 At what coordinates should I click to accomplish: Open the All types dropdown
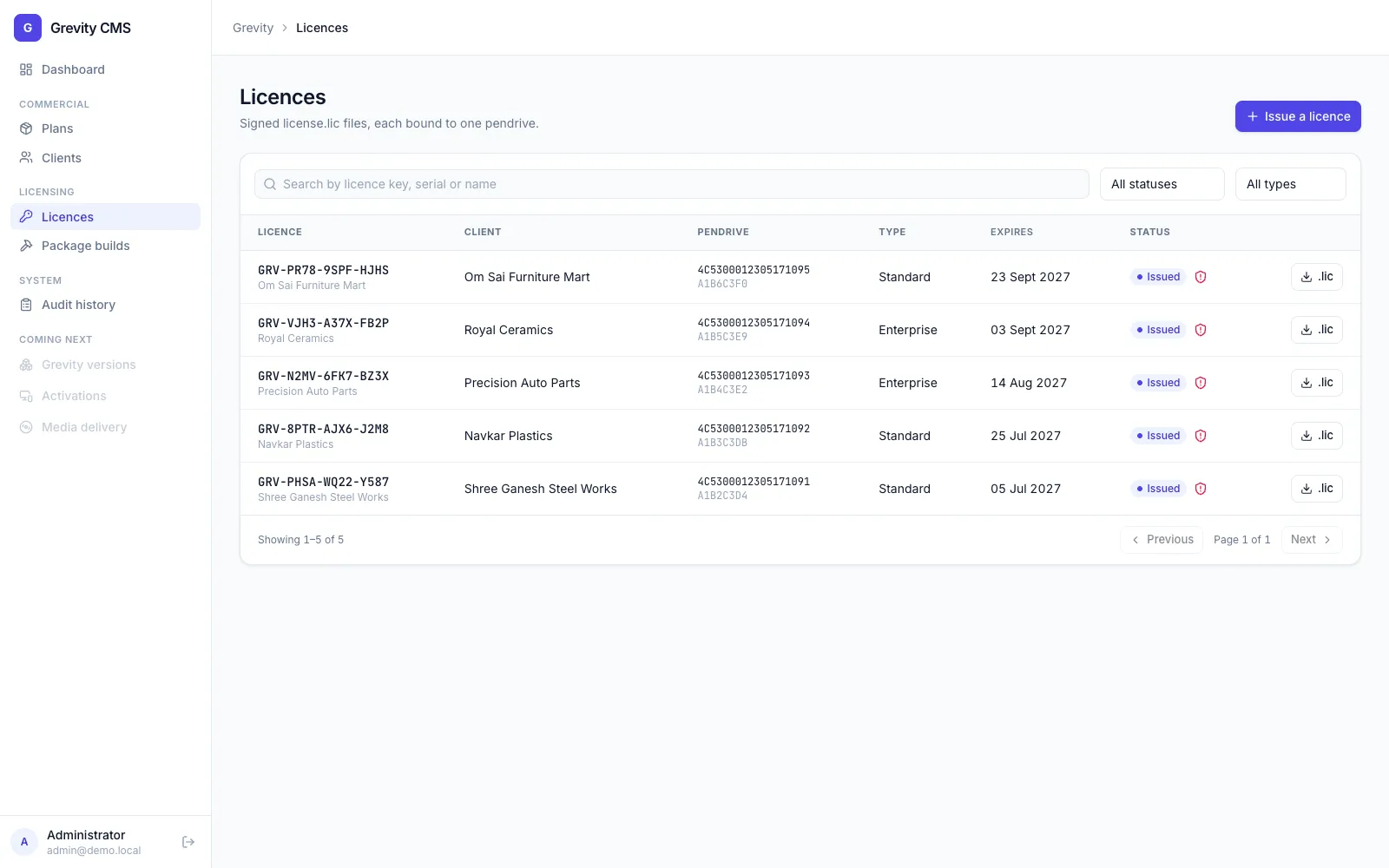(1290, 184)
